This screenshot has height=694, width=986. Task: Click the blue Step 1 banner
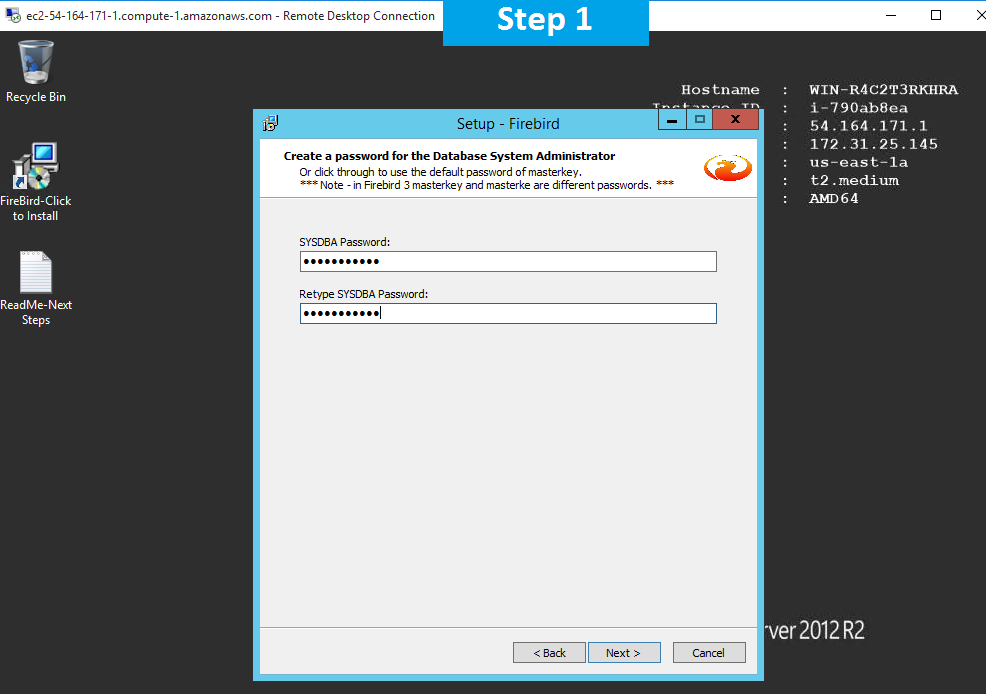click(x=545, y=21)
